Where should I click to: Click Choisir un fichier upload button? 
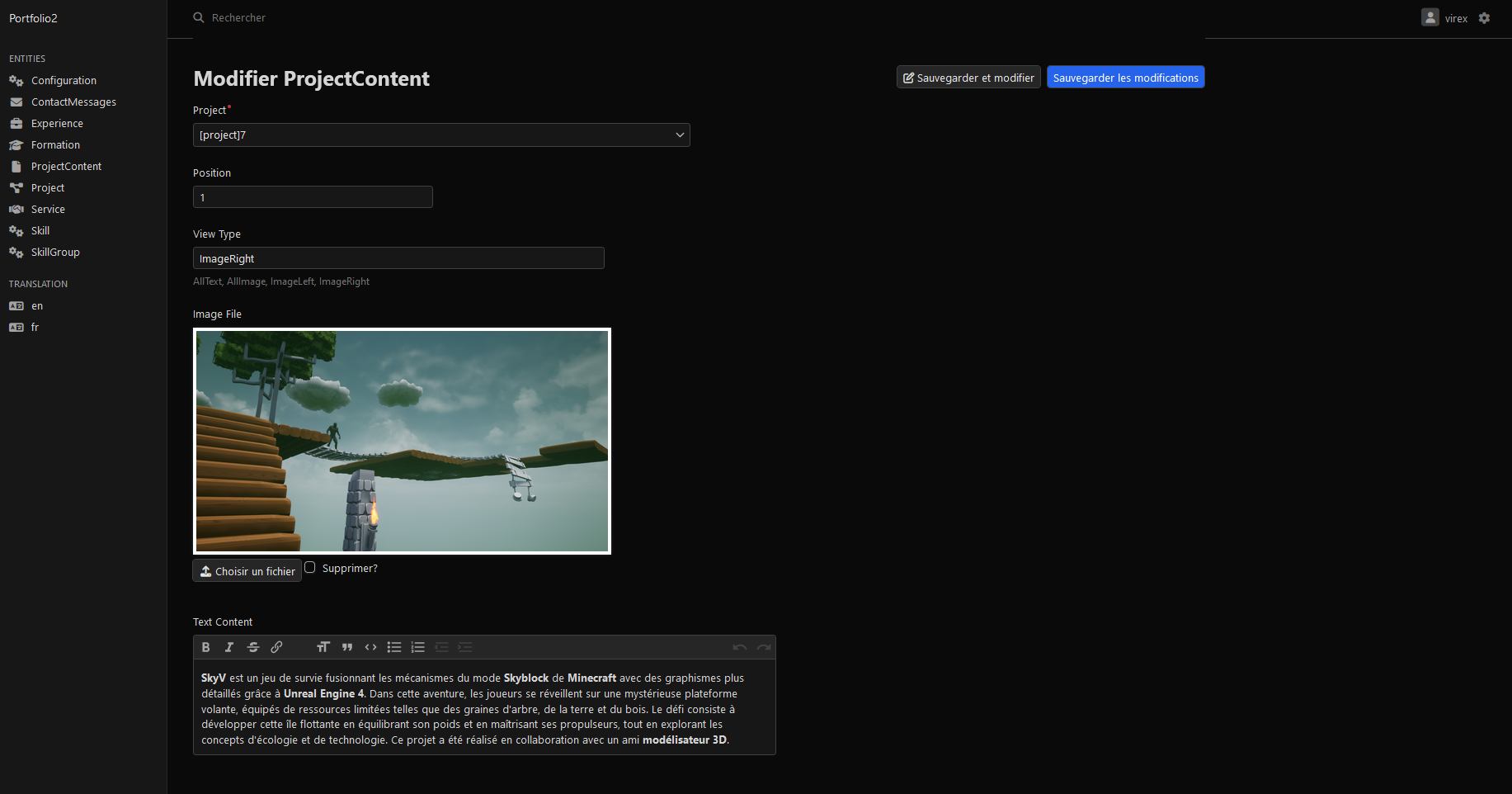tap(247, 571)
